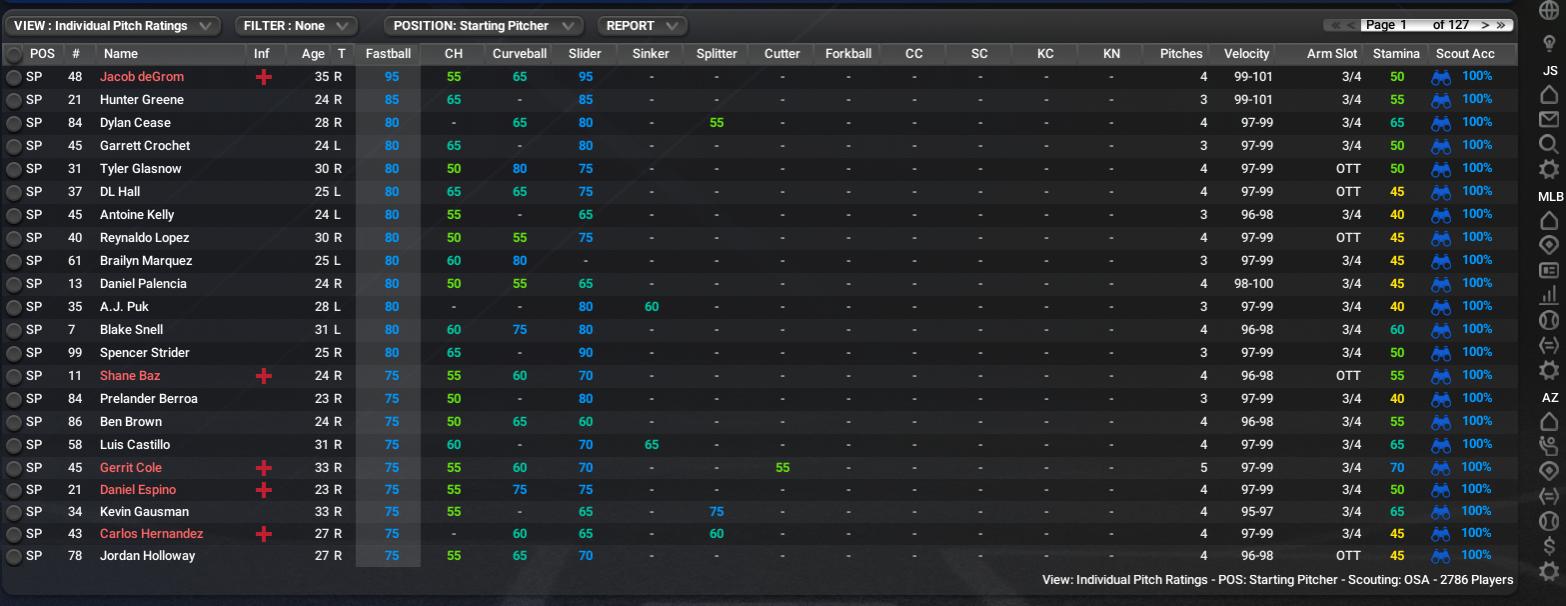Image resolution: width=1566 pixels, height=606 pixels.
Task: Click the magnifying glass search icon
Action: (x=1549, y=145)
